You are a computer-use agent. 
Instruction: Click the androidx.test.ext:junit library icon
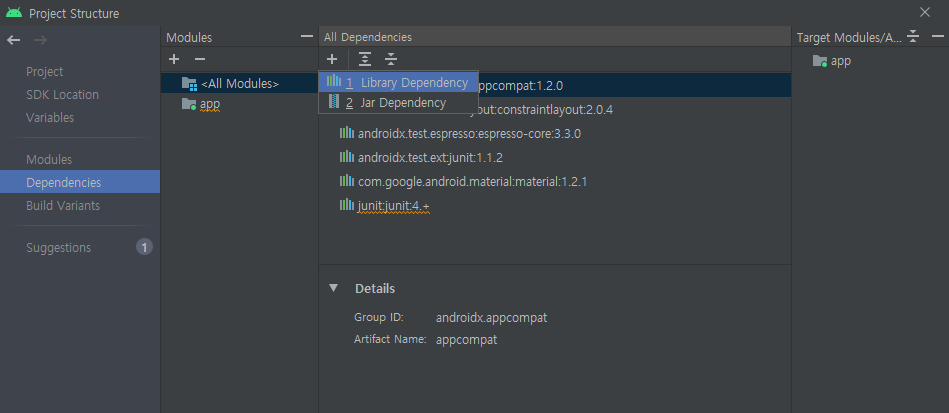click(x=347, y=157)
